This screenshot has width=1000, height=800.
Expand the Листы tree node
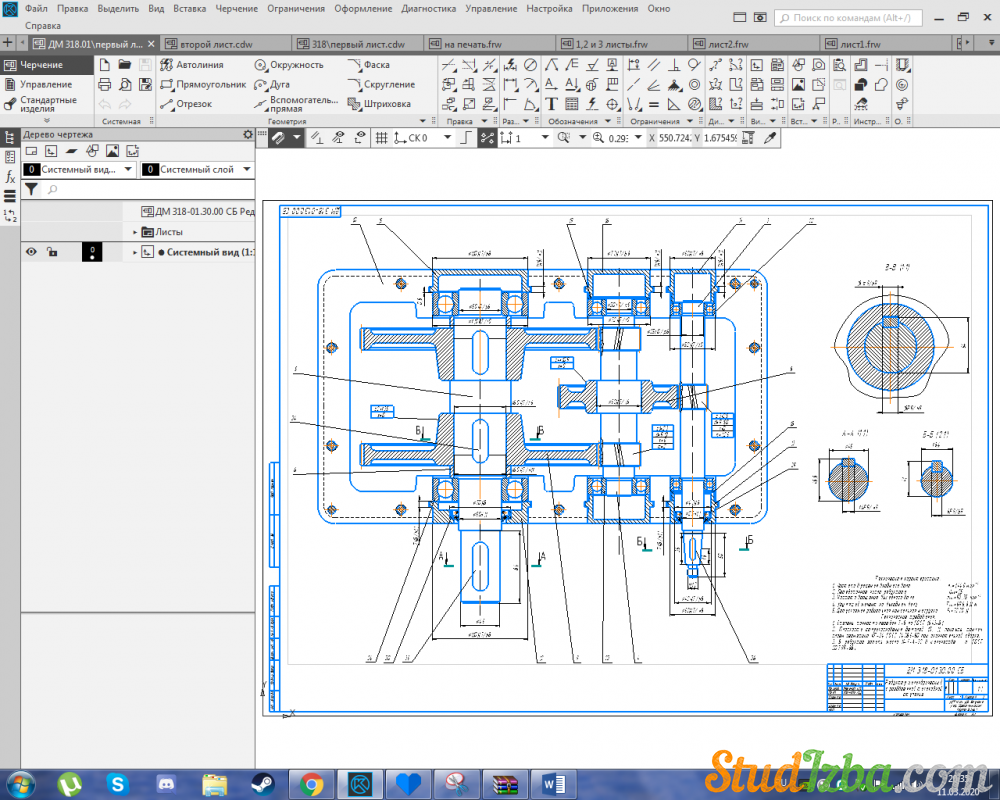(x=135, y=232)
